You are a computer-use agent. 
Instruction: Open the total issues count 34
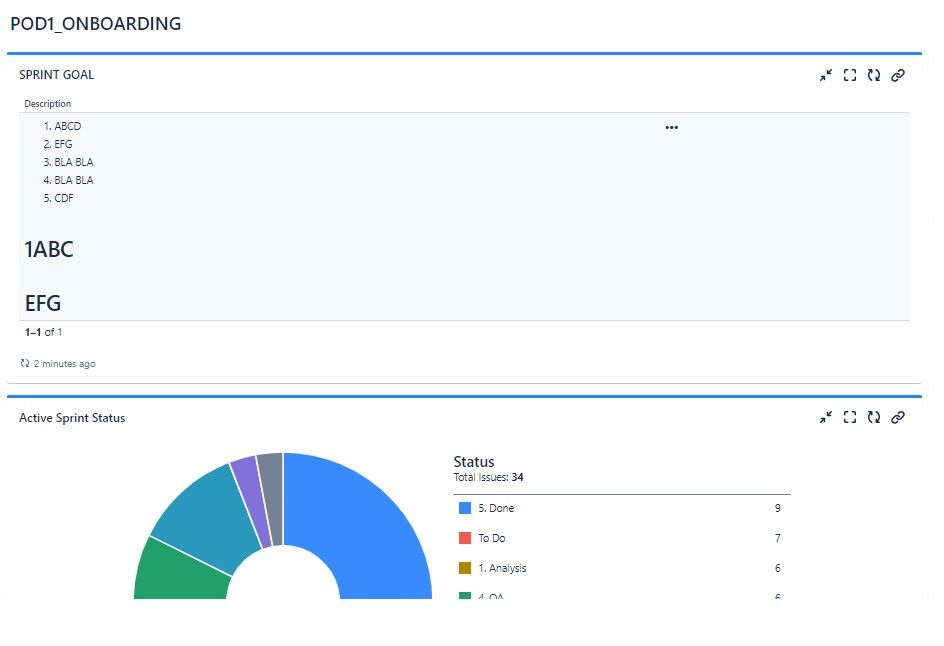(x=517, y=477)
